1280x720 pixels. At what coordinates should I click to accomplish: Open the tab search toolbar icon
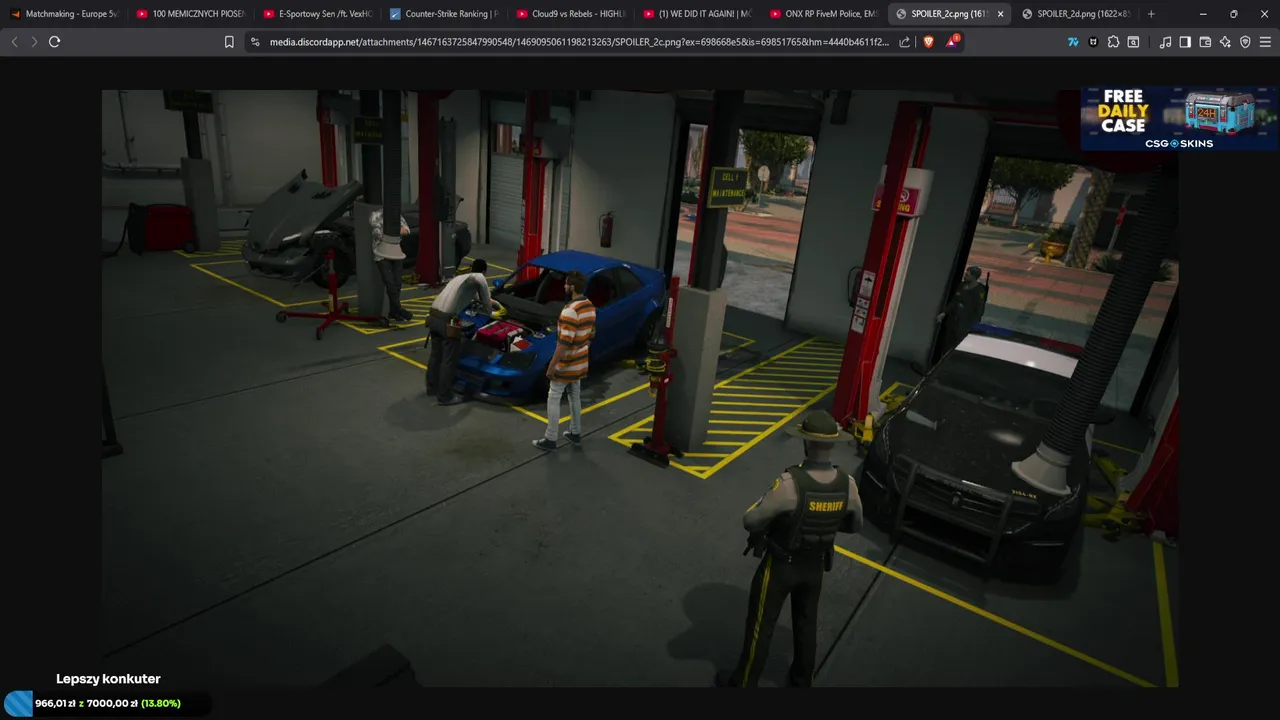click(1133, 42)
